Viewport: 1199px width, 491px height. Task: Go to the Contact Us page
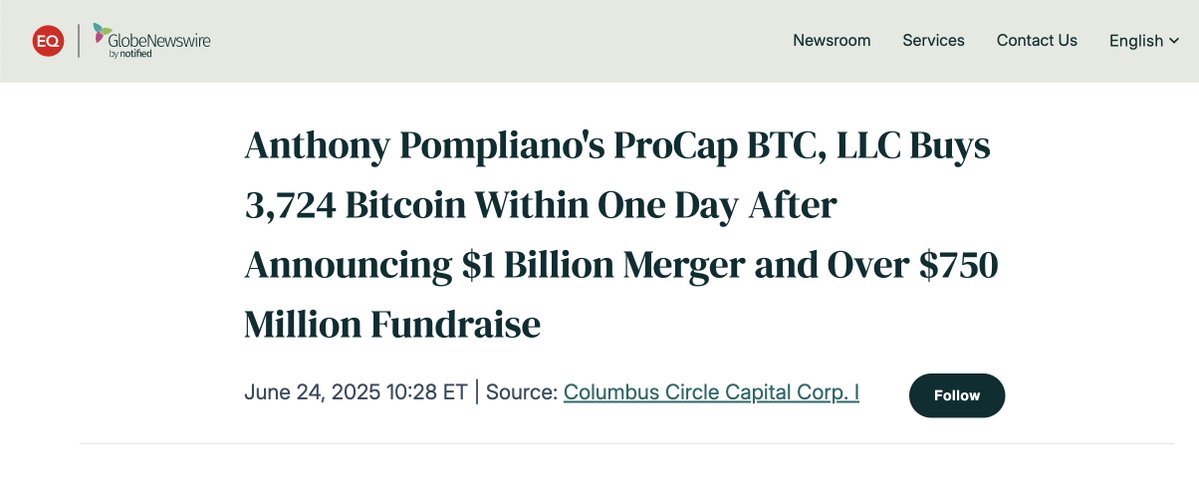(x=1036, y=41)
